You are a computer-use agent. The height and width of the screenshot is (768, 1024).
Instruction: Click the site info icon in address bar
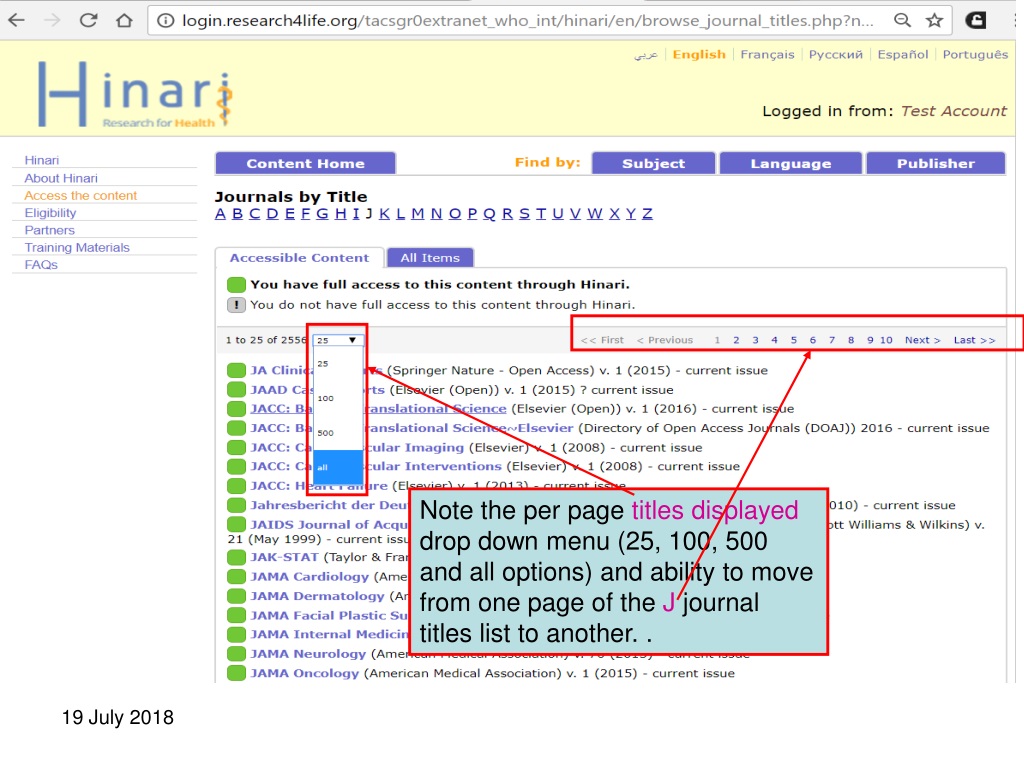(x=166, y=21)
